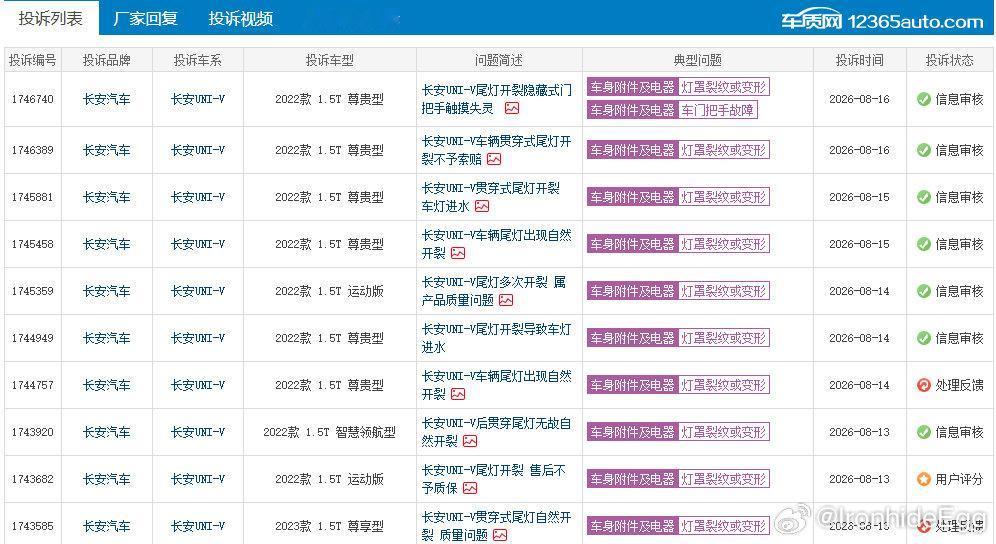The height and width of the screenshot is (544, 996).
Task: Open image icon for complaint 1745458
Action: tap(458, 254)
